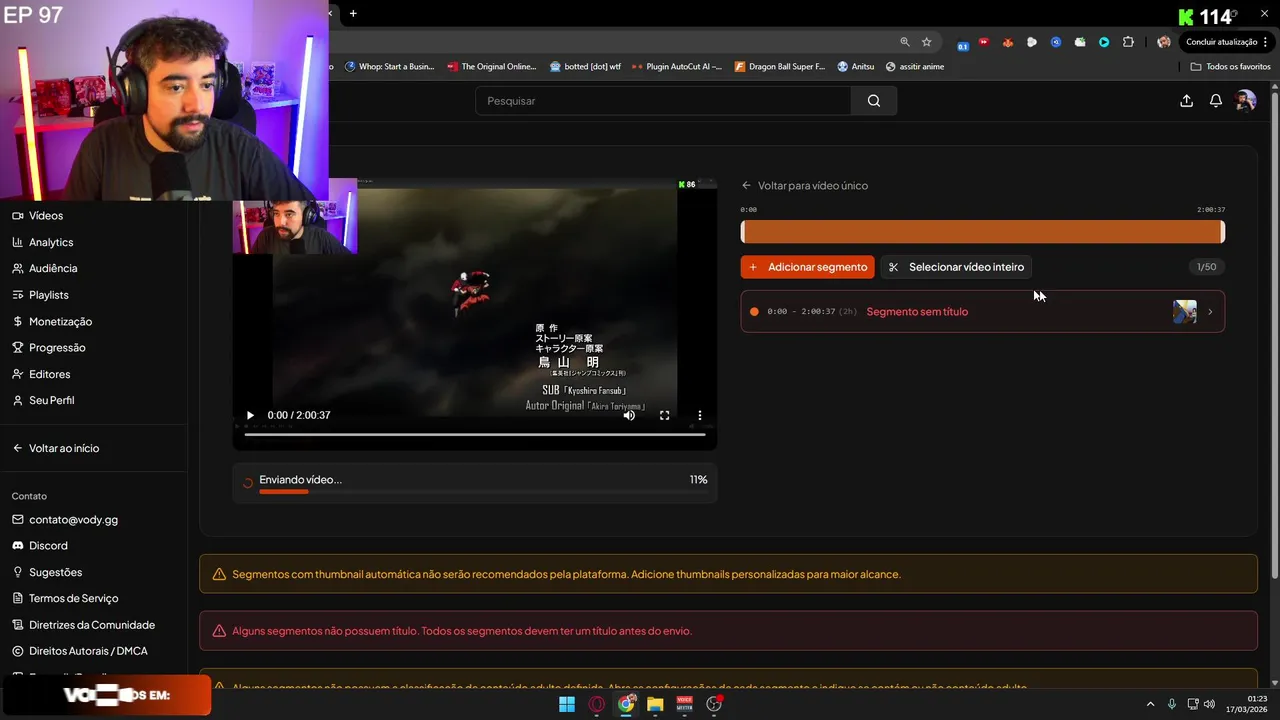This screenshot has width=1280, height=720.
Task: Click the page vertical scrollbar
Action: (x=1274, y=335)
